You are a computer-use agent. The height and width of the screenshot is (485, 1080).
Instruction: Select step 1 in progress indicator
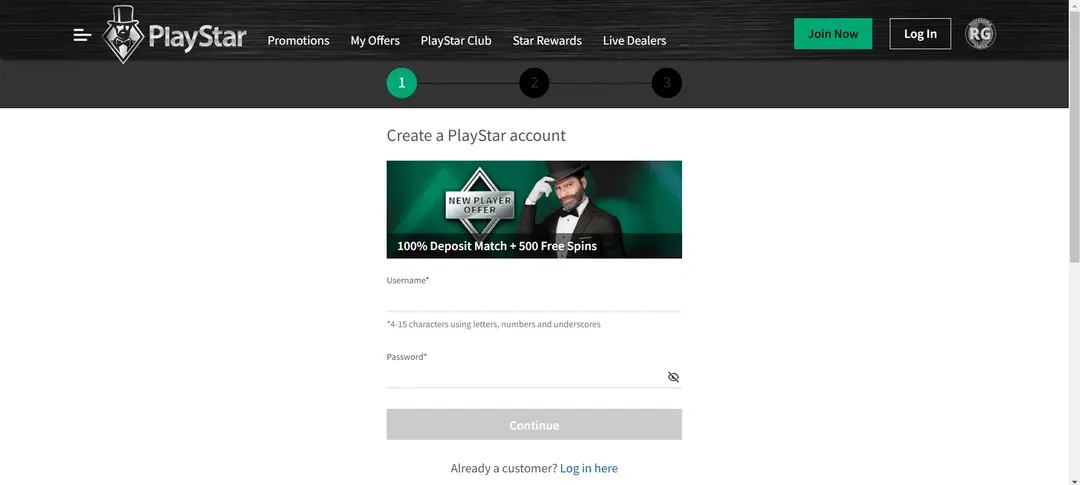(402, 83)
